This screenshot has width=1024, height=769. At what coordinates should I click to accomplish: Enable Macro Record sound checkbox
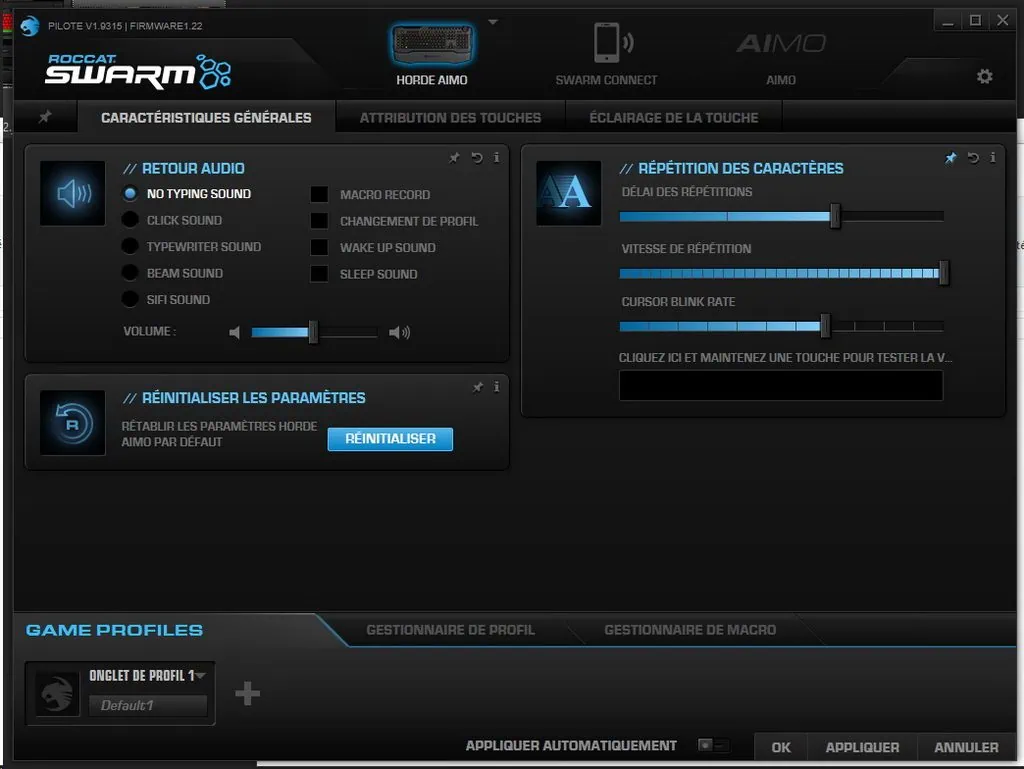(x=319, y=194)
